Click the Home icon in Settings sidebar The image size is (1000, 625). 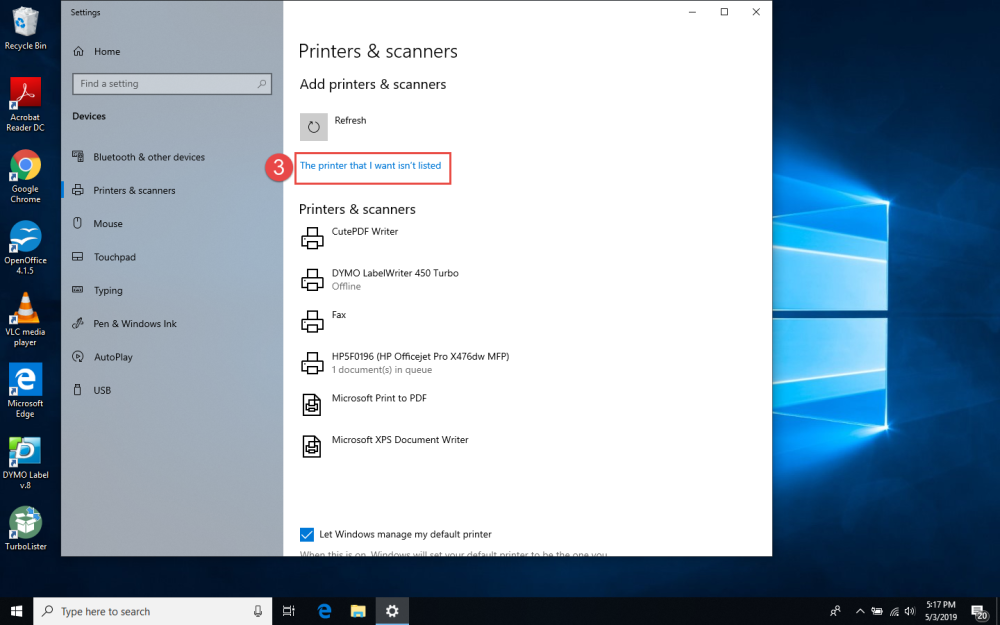(x=78, y=52)
